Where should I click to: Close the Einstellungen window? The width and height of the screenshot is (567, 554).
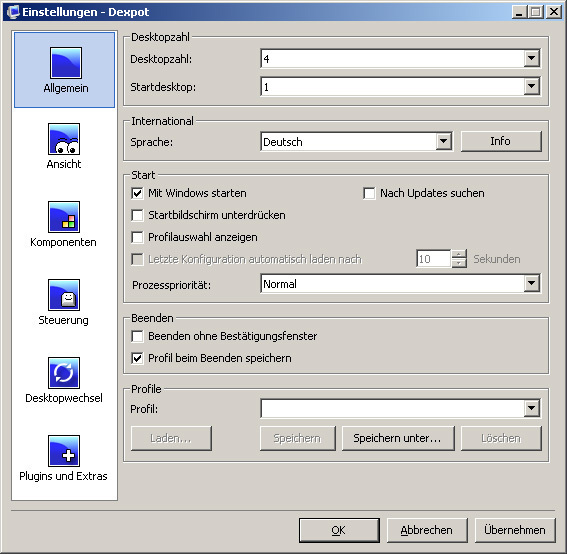[x=554, y=12]
